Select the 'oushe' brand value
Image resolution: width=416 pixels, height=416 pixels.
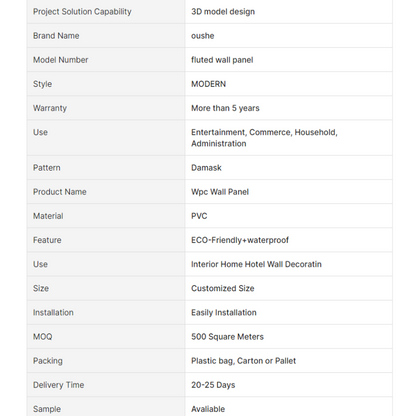[202, 36]
